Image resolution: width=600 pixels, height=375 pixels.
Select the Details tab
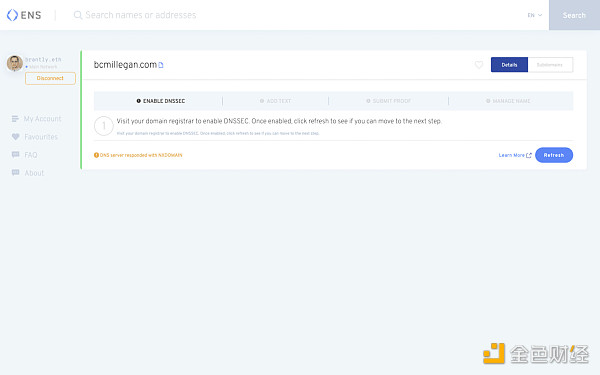[x=509, y=65]
